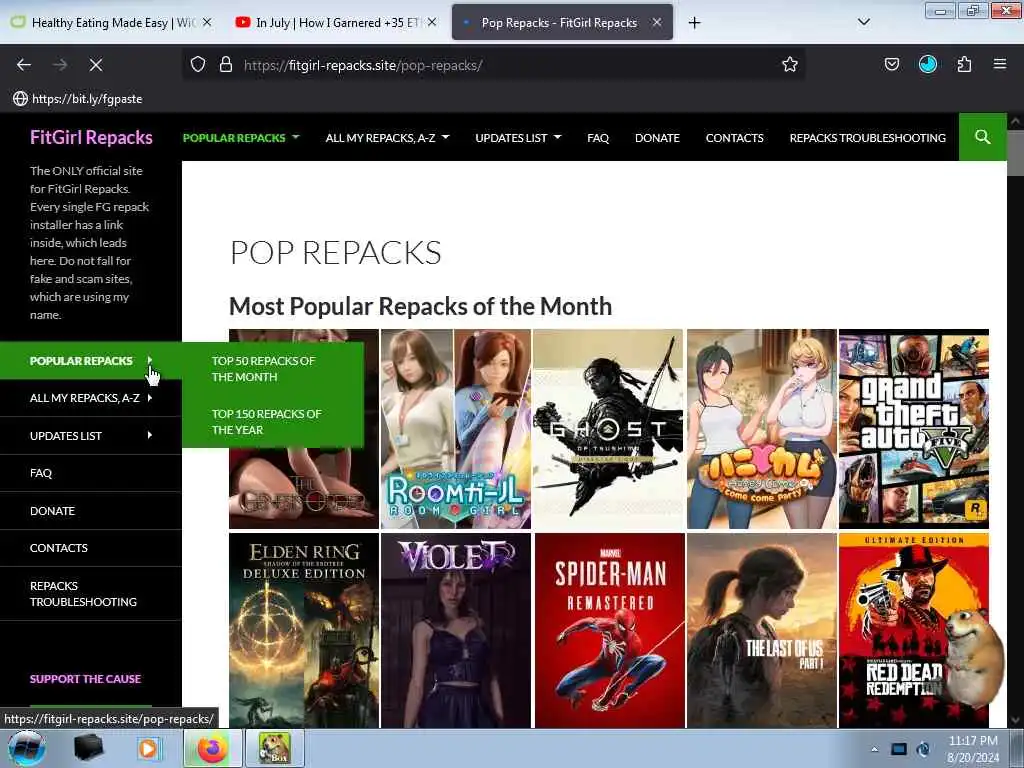Open Donate in the left sidebar

click(52, 511)
